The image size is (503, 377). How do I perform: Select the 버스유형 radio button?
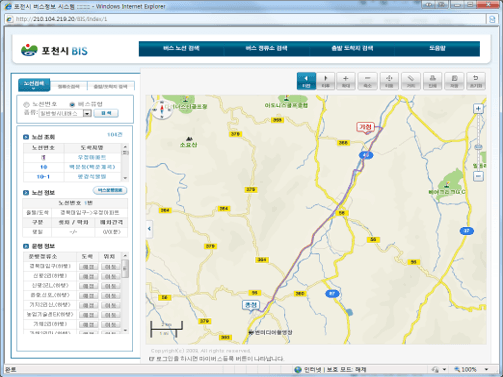click(72, 104)
